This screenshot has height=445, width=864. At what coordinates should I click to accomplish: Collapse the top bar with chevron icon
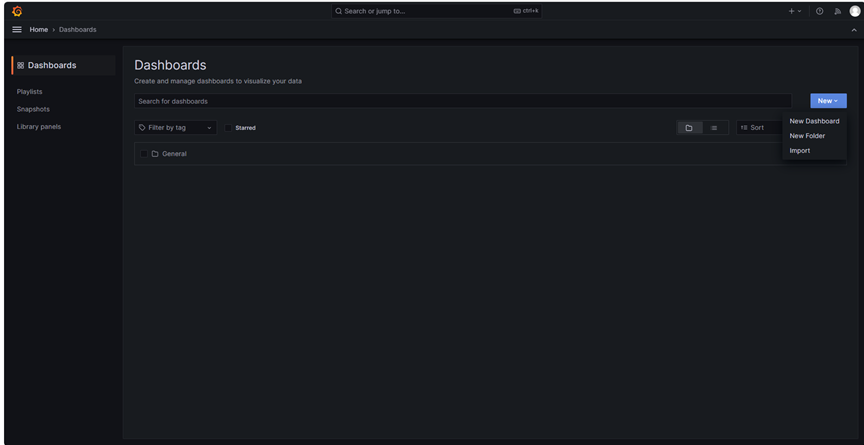pyautogui.click(x=854, y=30)
